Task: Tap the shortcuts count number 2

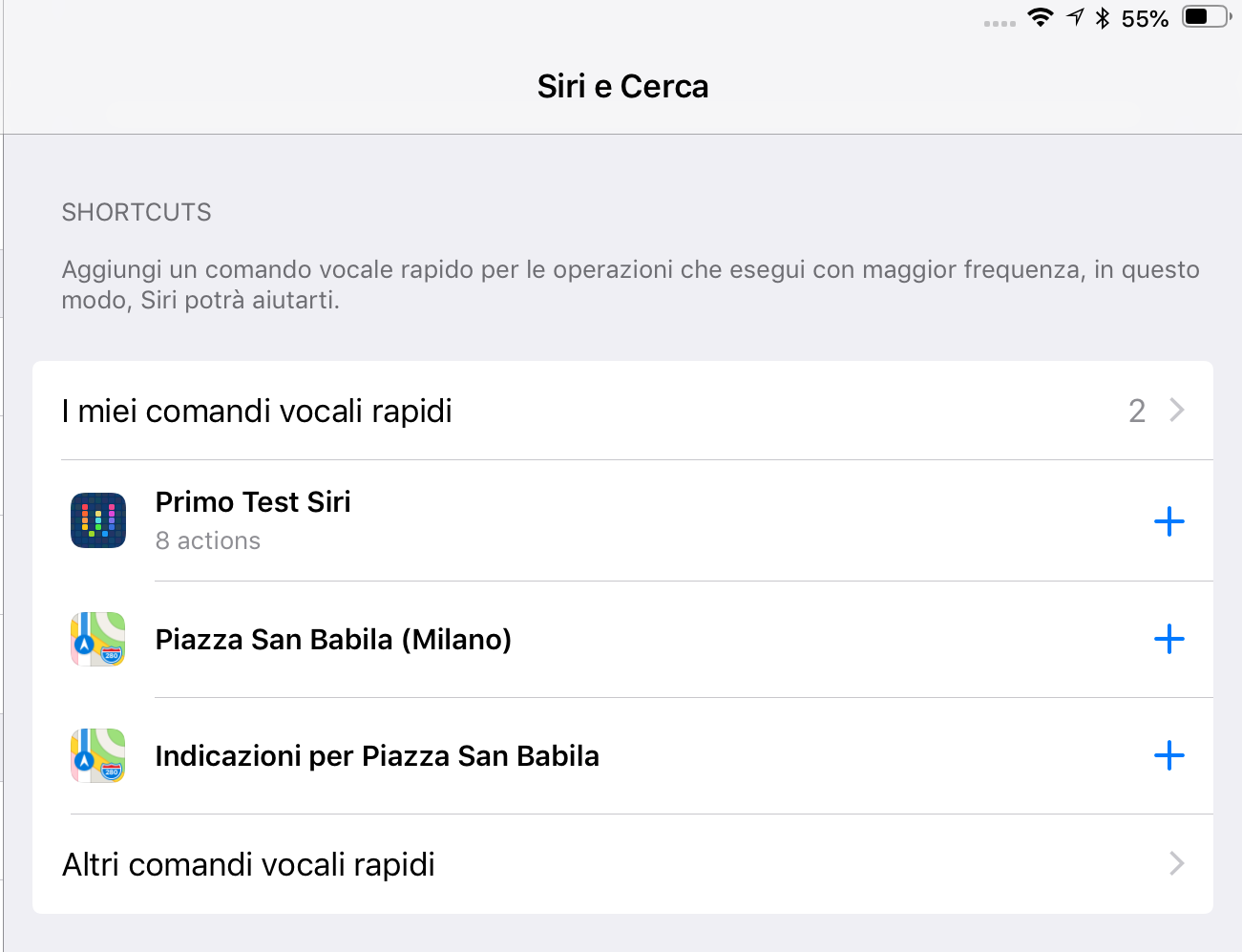Action: 1136,412
